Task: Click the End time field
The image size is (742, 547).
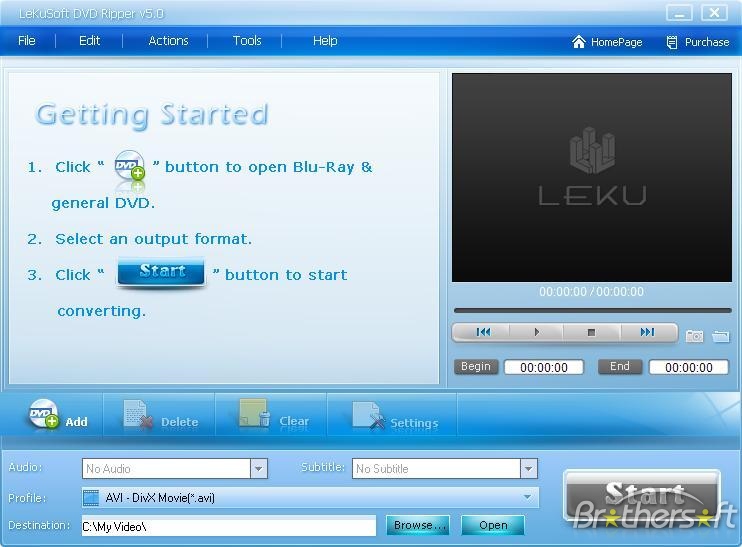Action: pos(689,367)
